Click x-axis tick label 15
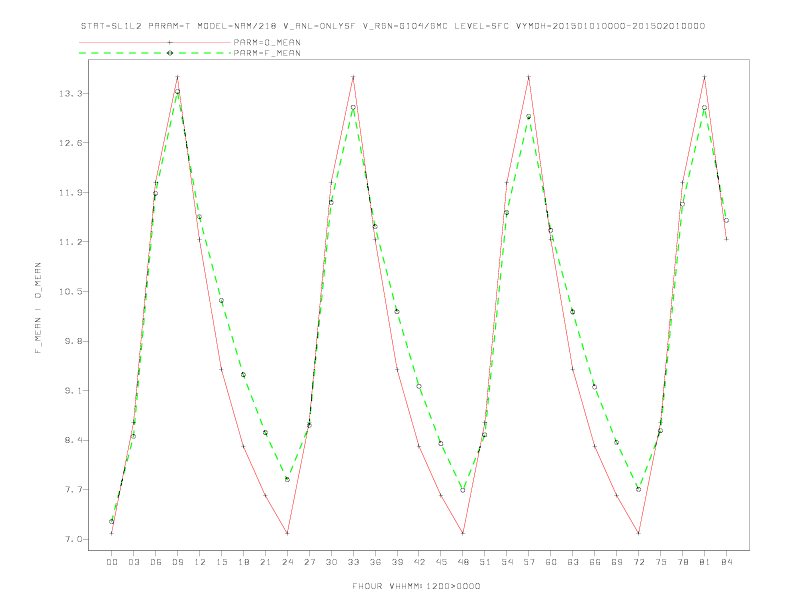The width and height of the screenshot is (792, 612). click(x=222, y=562)
